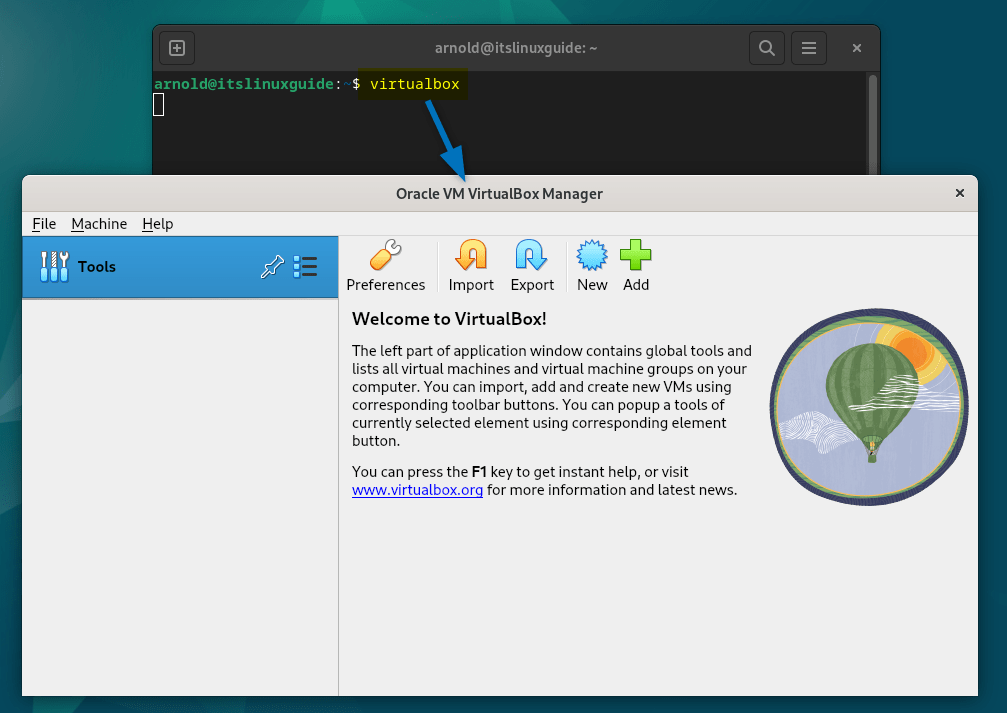Click the VirtualBox balloon artwork
The height and width of the screenshot is (713, 1007).
(x=868, y=407)
